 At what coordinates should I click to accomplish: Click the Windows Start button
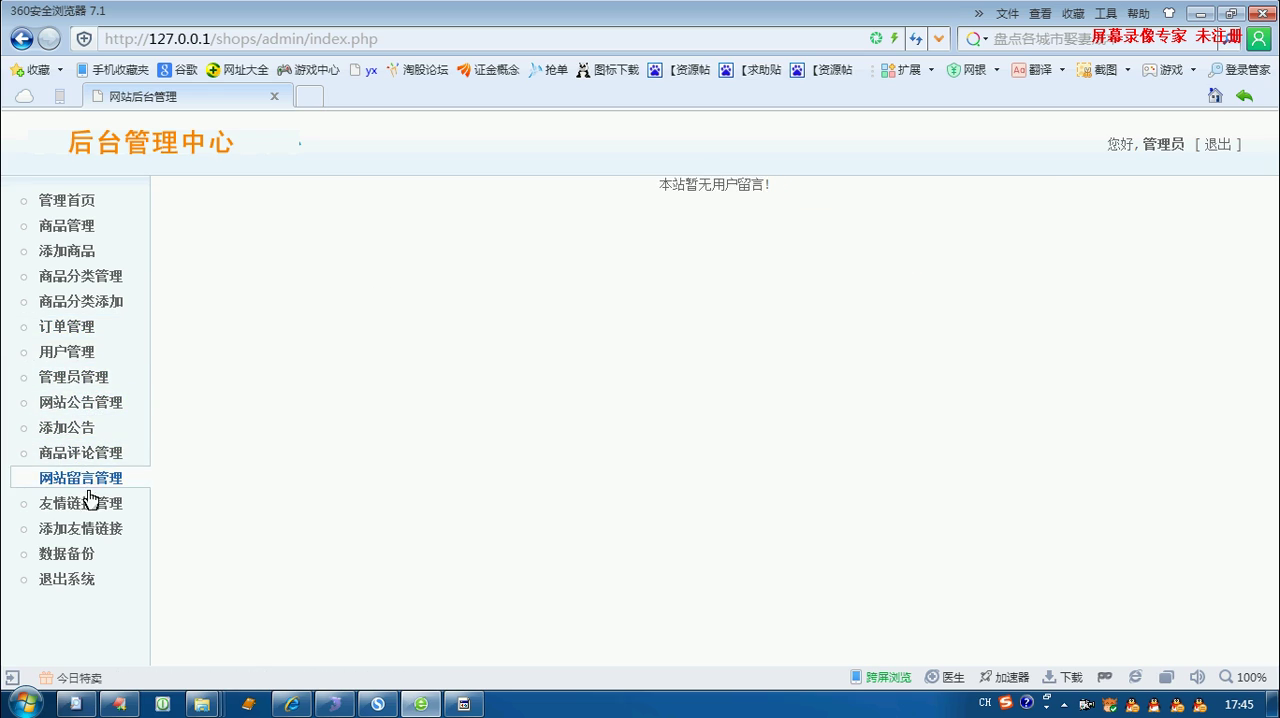pyautogui.click(x=25, y=703)
